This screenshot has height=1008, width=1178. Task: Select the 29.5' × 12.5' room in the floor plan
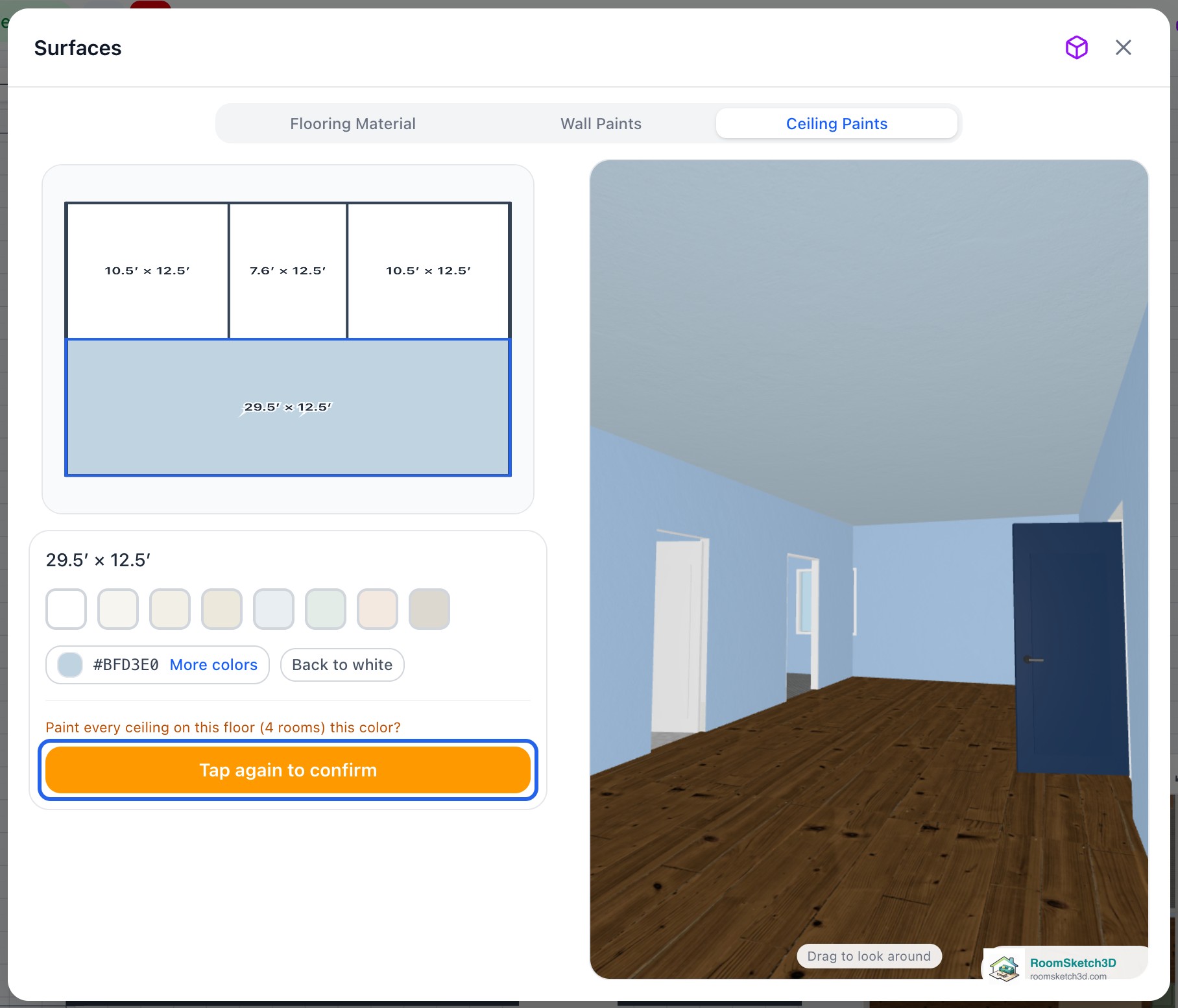[288, 407]
